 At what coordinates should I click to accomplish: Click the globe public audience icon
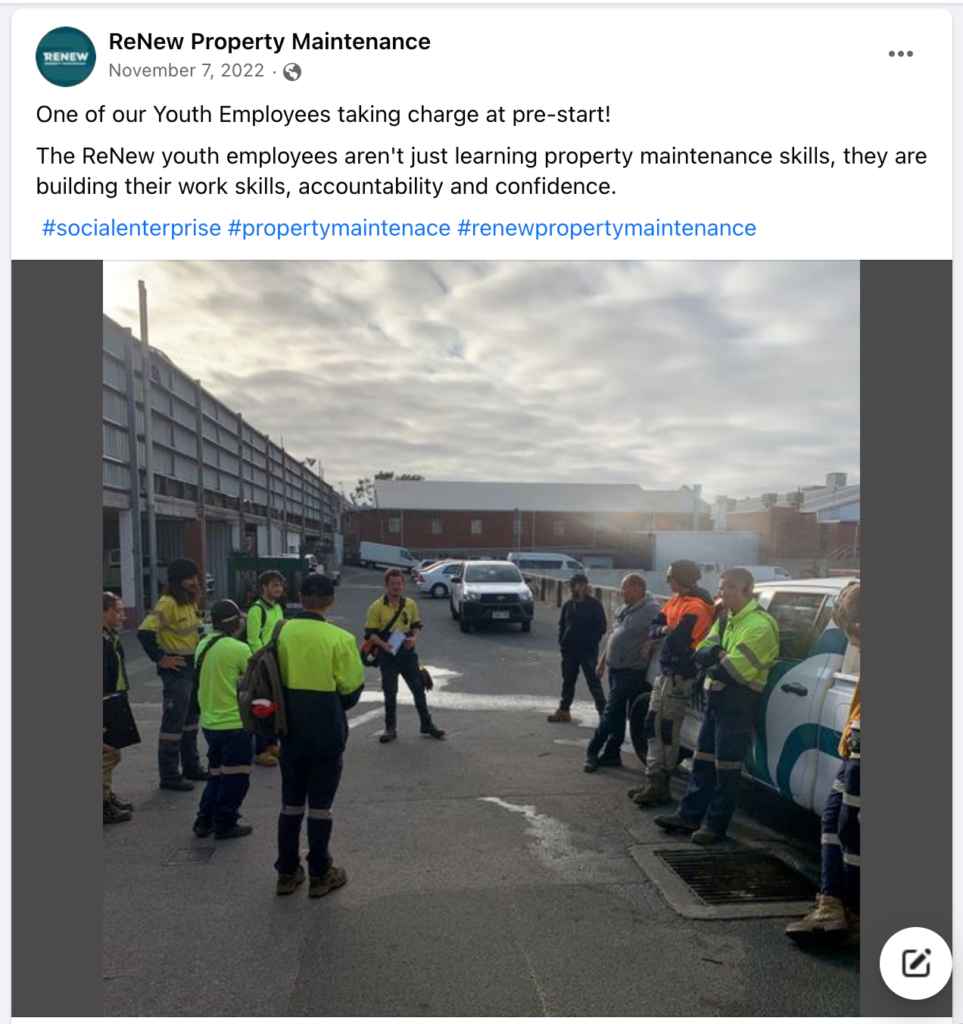(292, 71)
